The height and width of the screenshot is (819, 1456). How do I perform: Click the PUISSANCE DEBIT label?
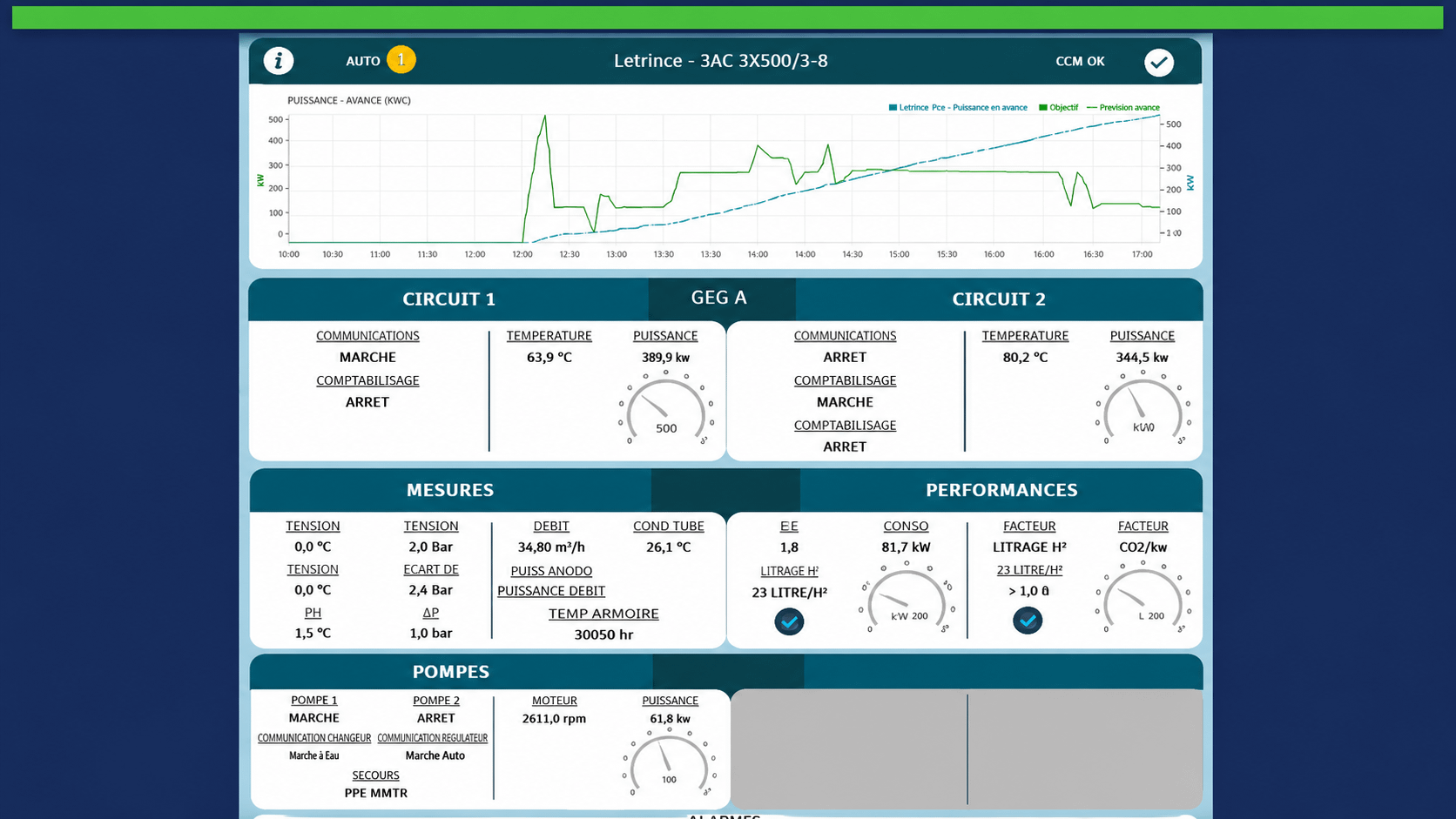point(551,591)
